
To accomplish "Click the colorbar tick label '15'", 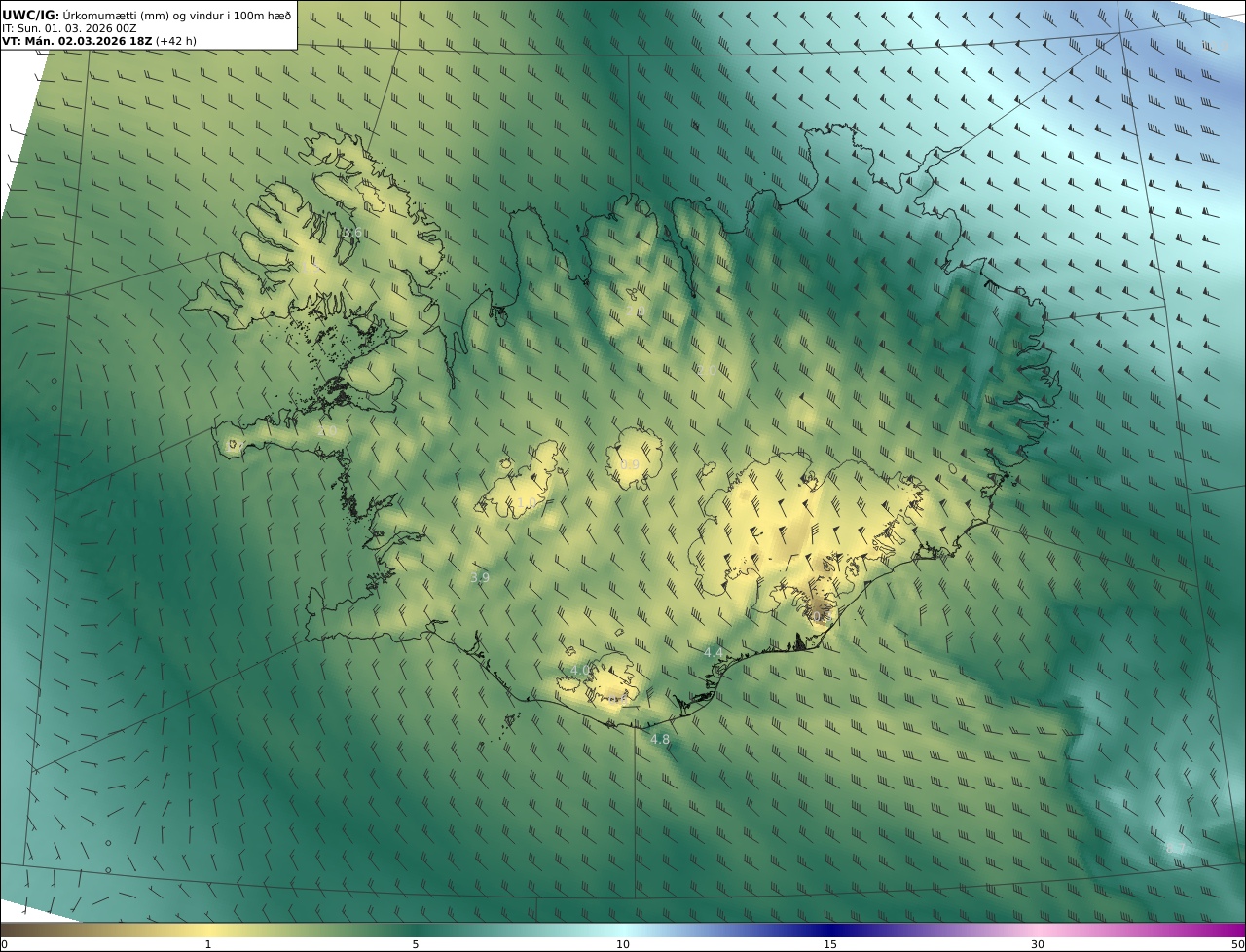I will click(x=830, y=944).
